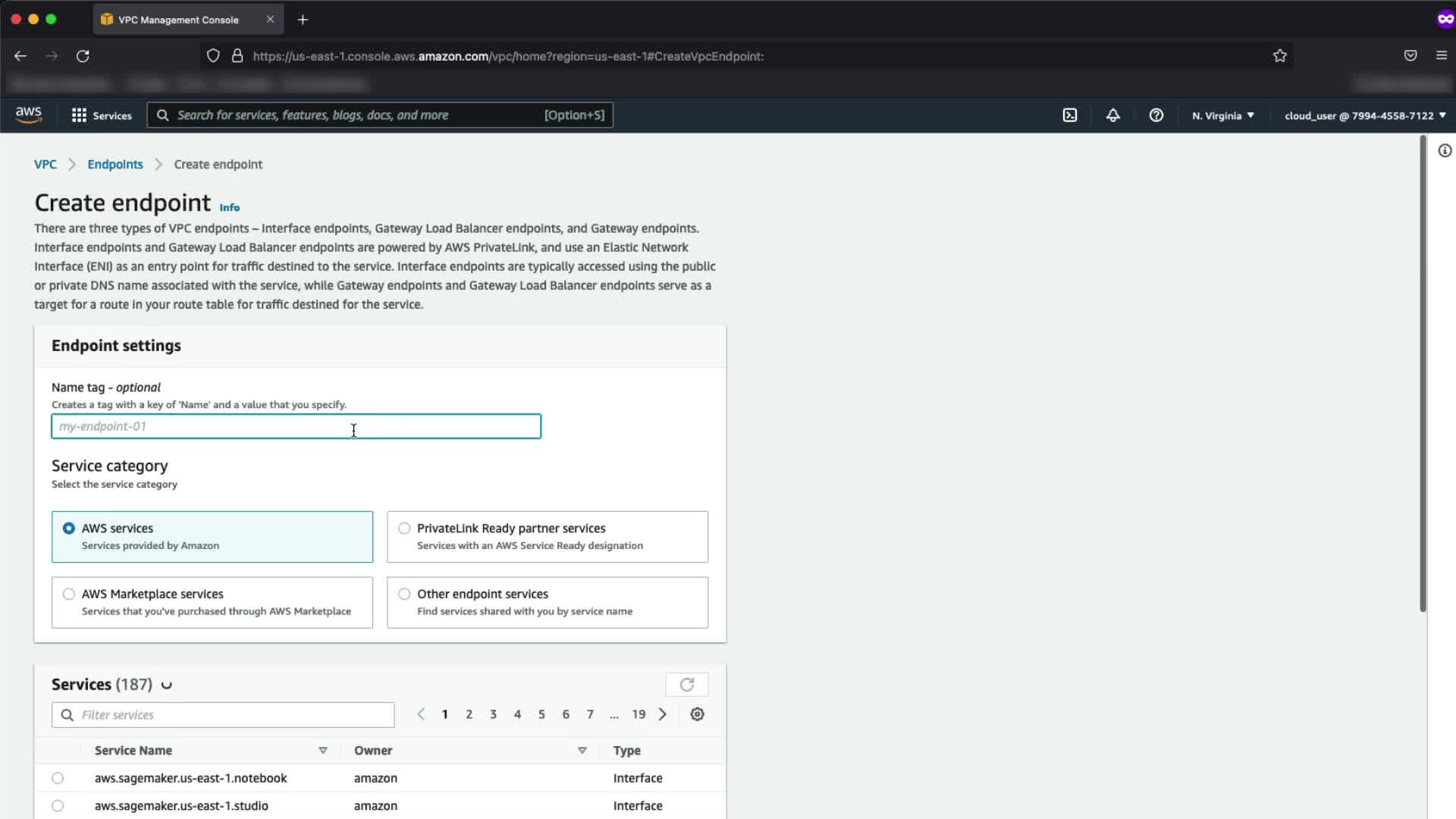Click the AWS logo home icon

coord(29,115)
